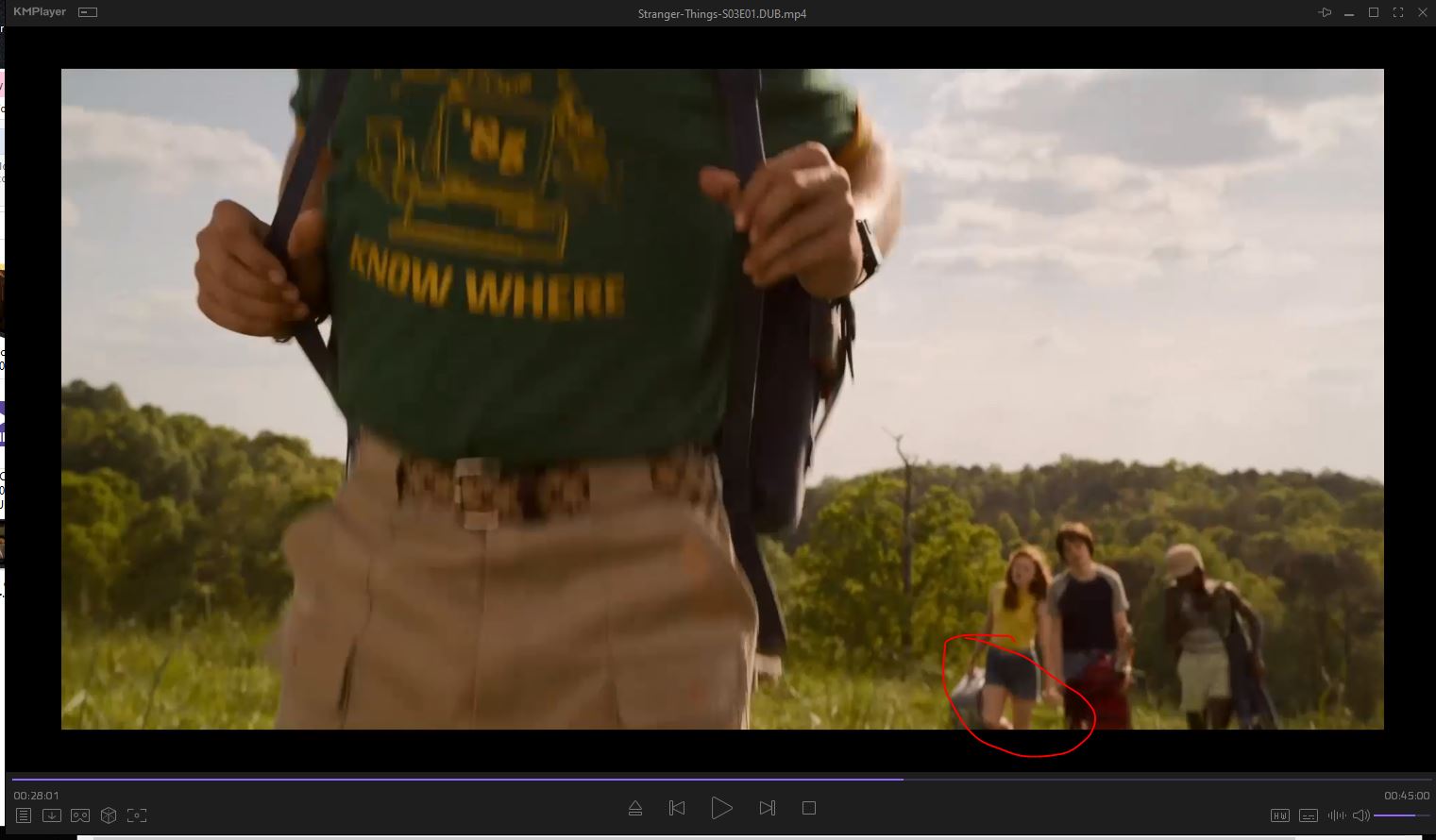
Task: Open the audio equalizer waveform icon
Action: 1336,815
